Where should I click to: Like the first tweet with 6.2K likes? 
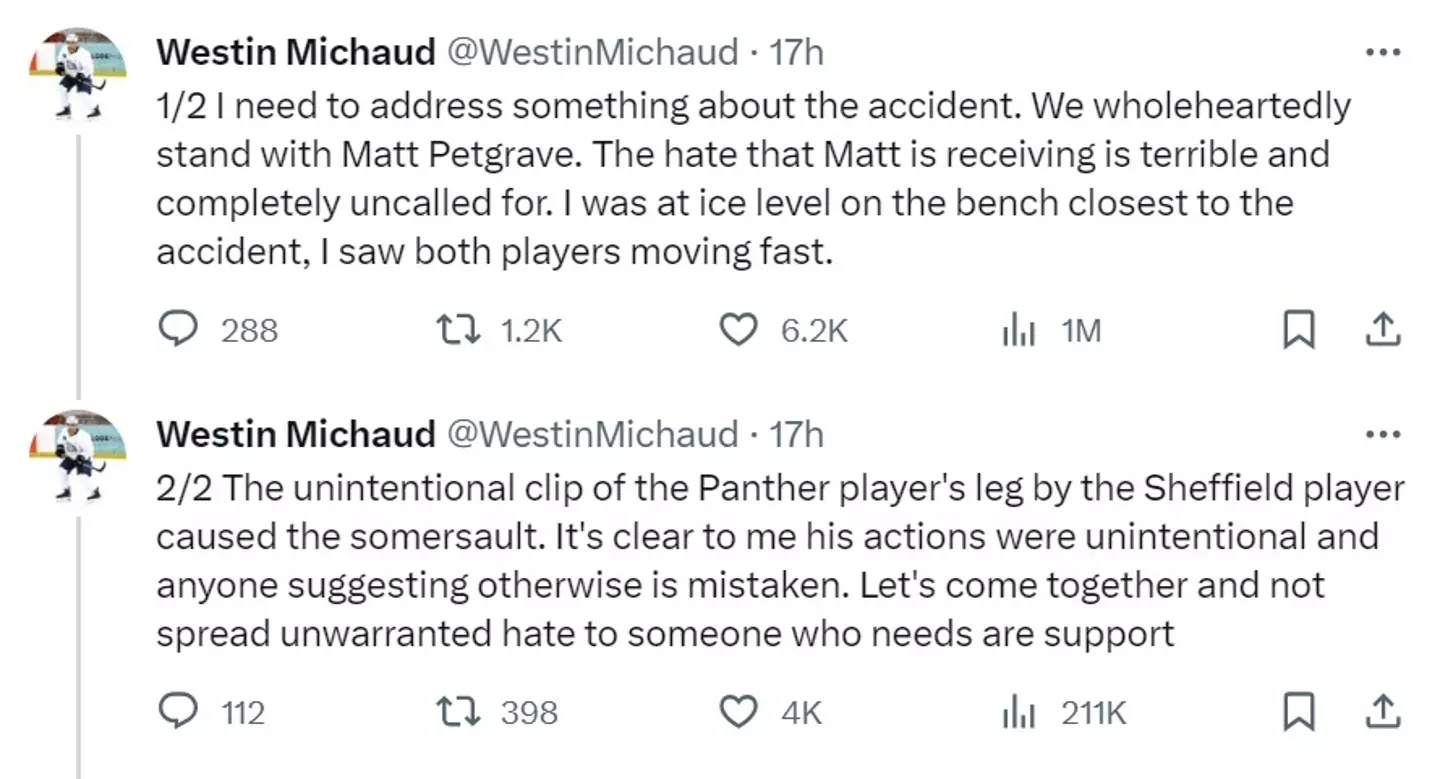[x=739, y=330]
